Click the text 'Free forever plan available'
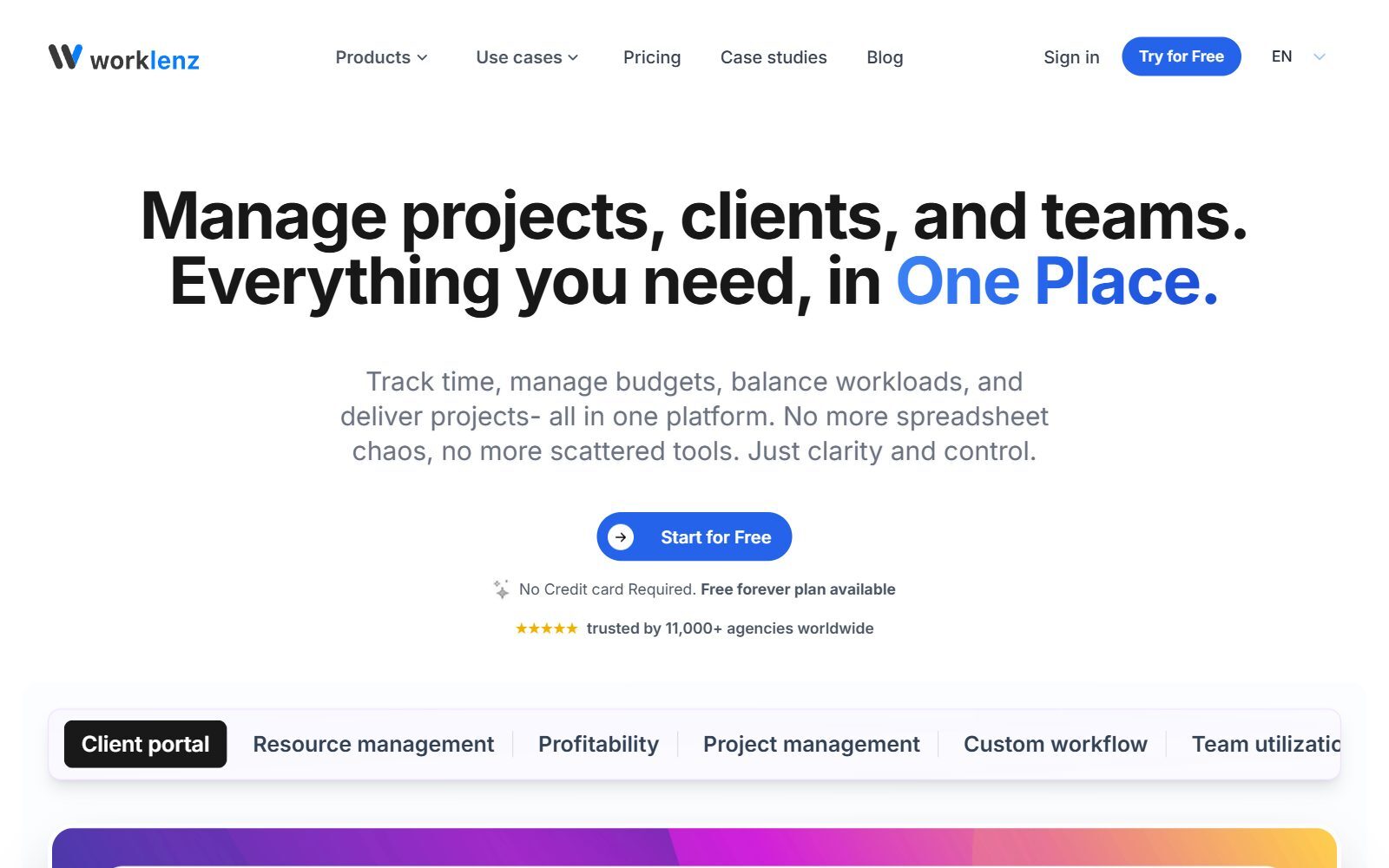Viewport: 1389px width, 868px height. (798, 589)
